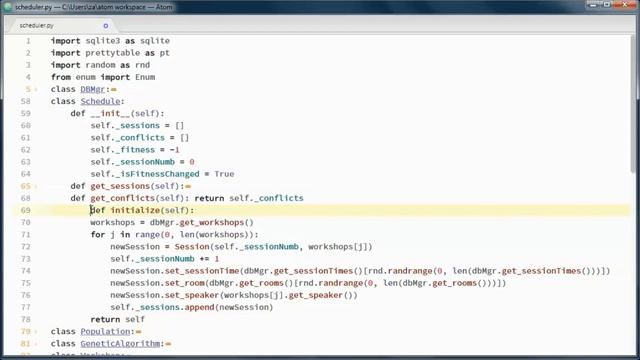Place cursor on 'def initialize(self):' line

click(x=142, y=210)
